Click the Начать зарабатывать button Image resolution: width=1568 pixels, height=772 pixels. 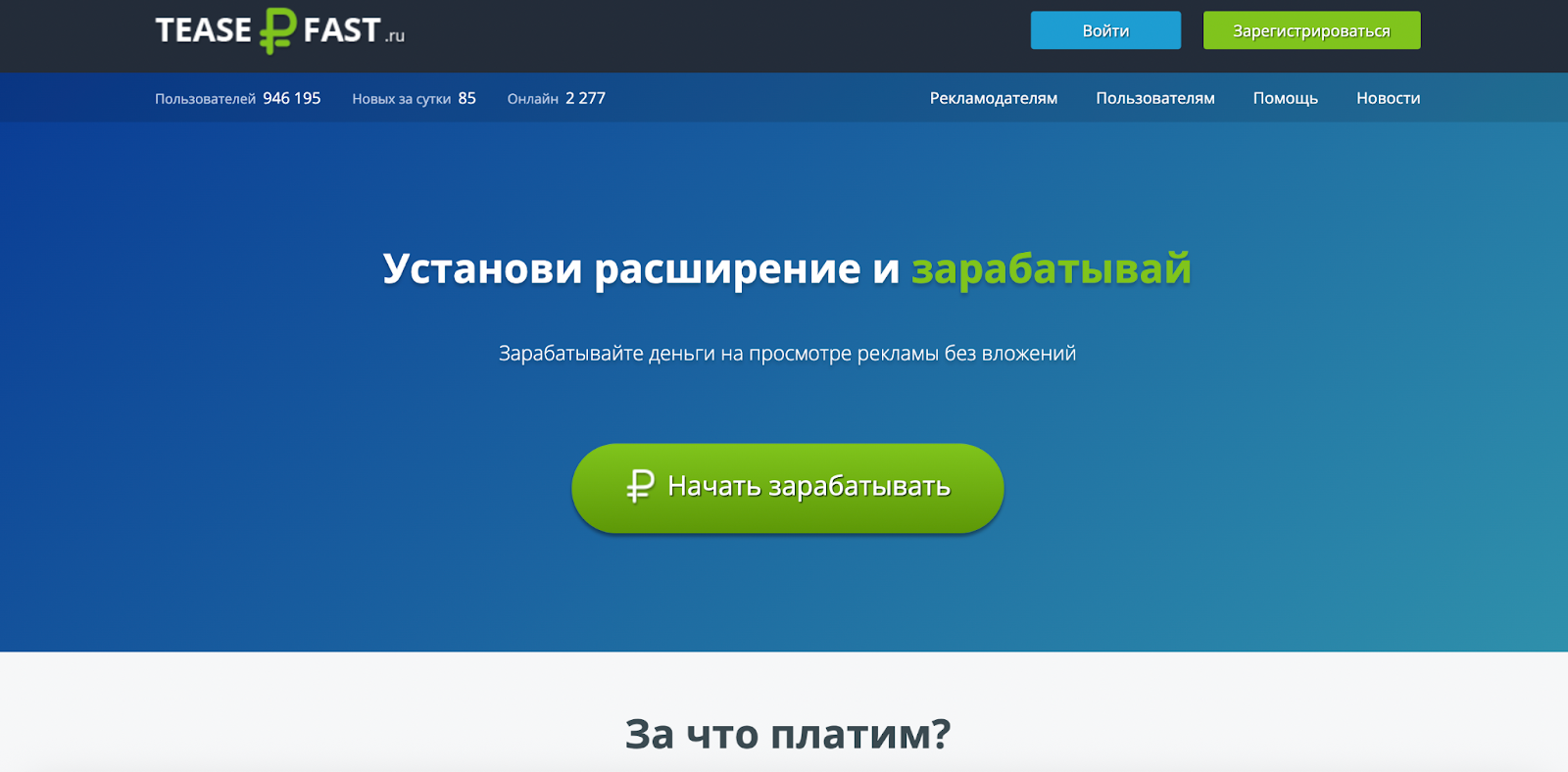(x=788, y=488)
